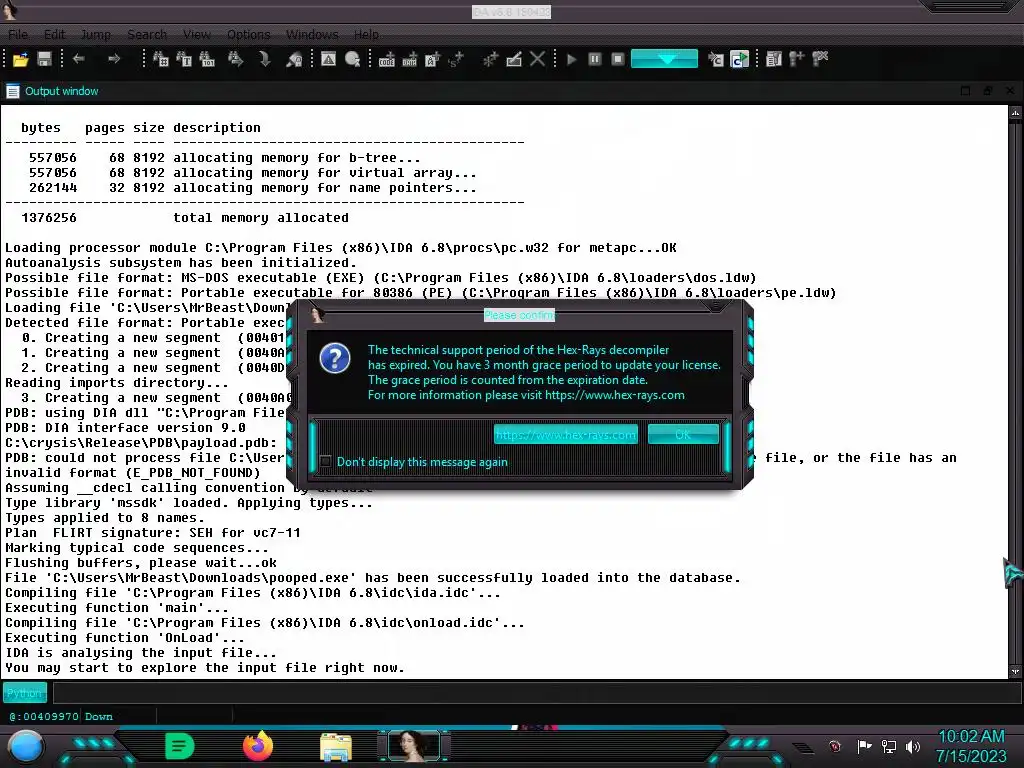Click the CODE convert toolbar icon

387,59
